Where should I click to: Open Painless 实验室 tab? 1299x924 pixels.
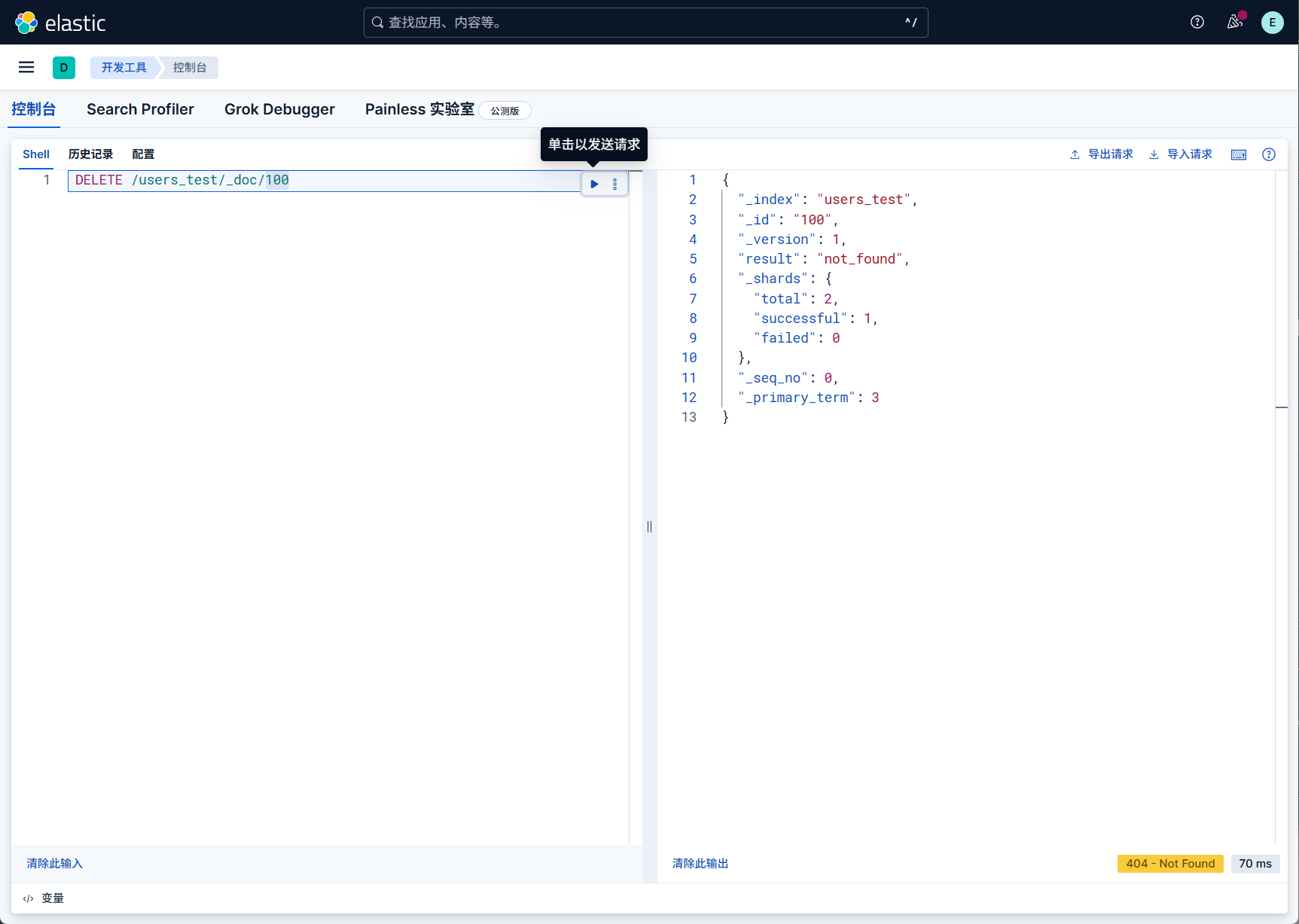point(419,109)
